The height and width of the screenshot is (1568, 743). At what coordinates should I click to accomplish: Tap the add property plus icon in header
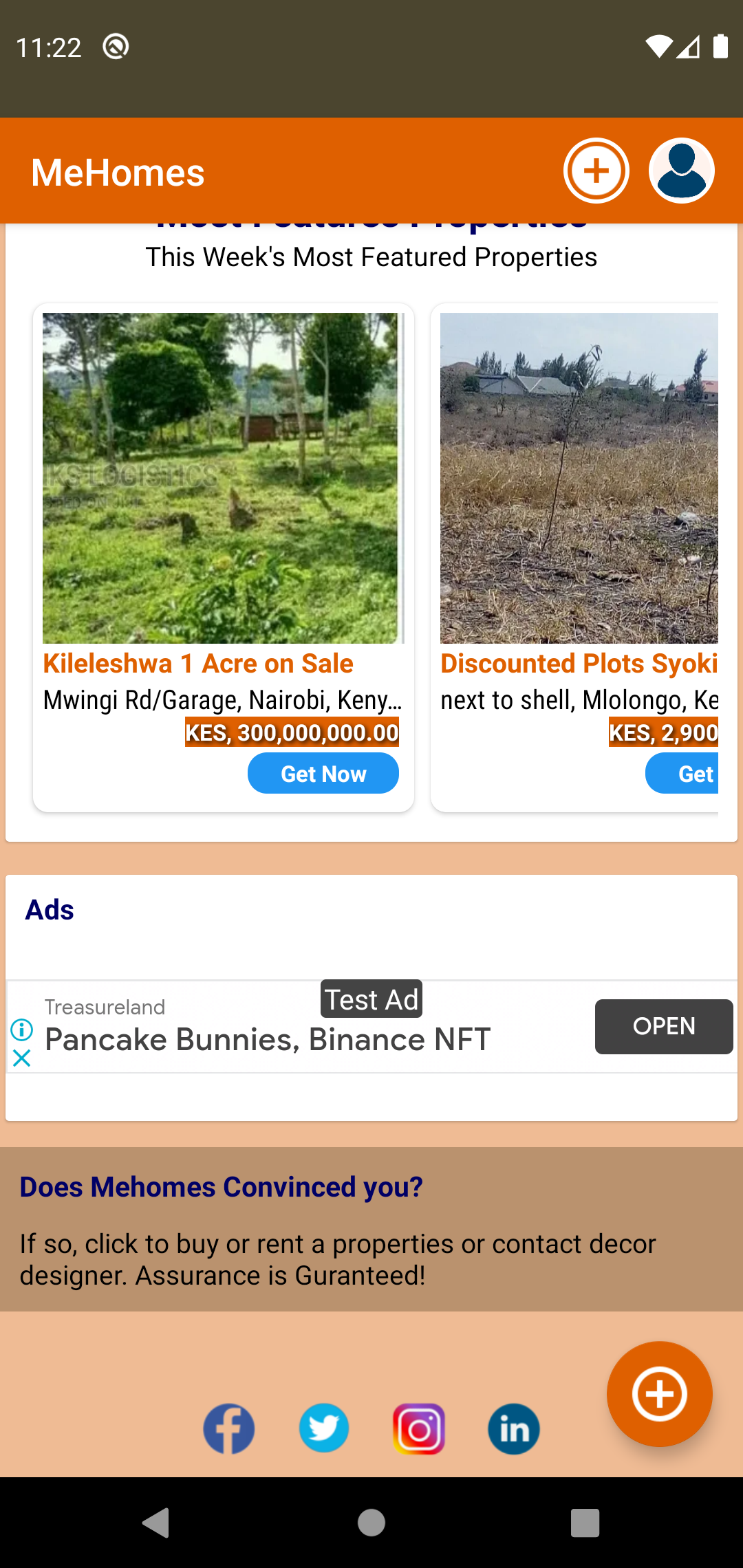[596, 171]
